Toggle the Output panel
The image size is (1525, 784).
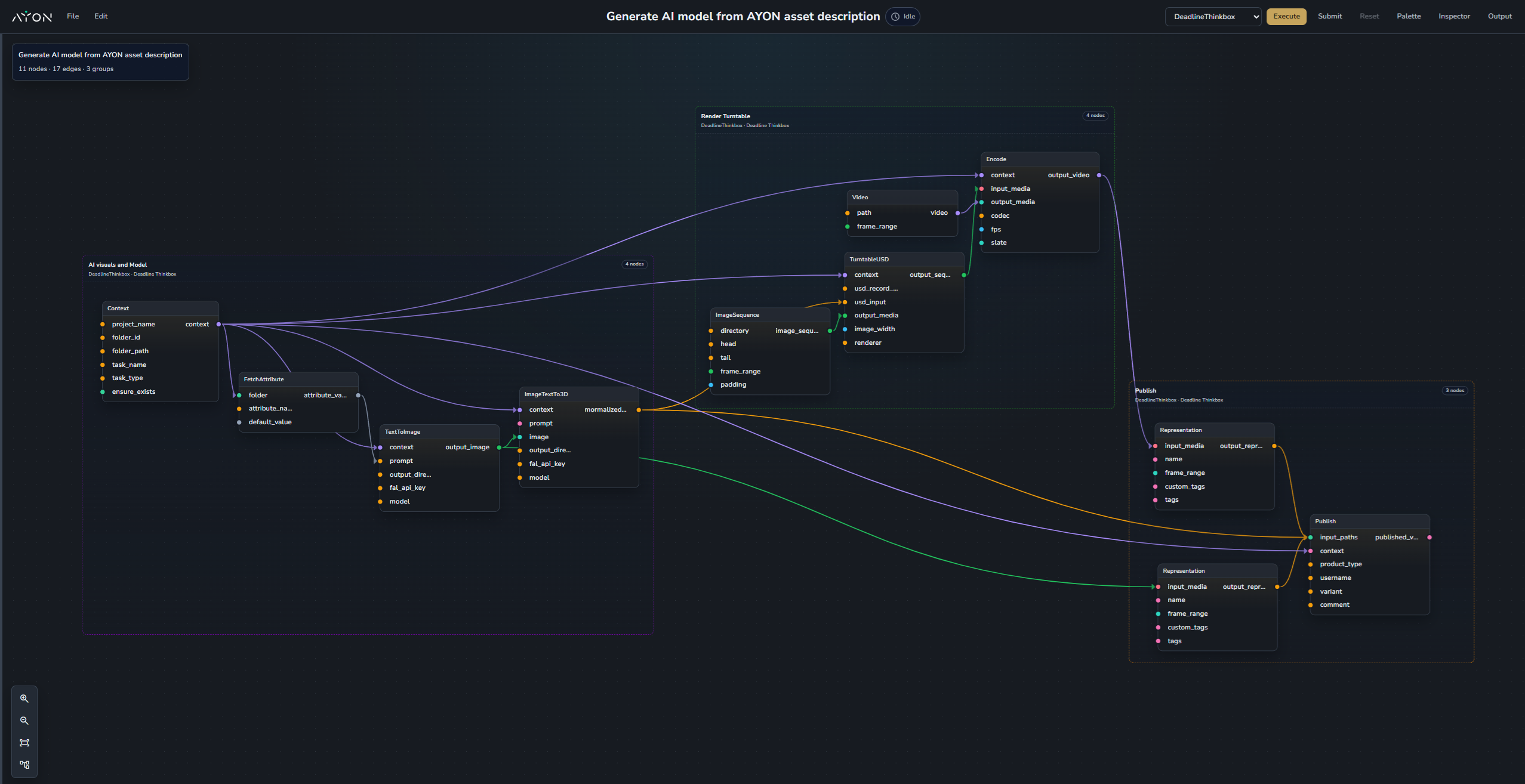pos(1499,17)
